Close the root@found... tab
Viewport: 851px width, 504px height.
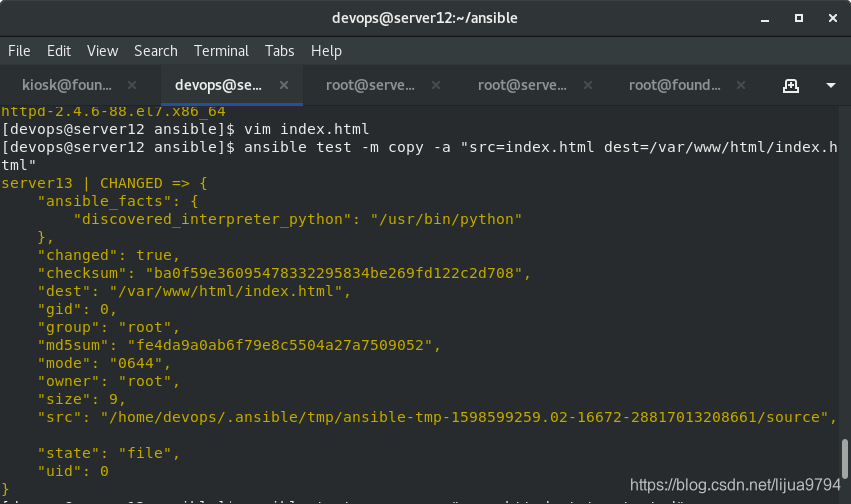(x=741, y=85)
